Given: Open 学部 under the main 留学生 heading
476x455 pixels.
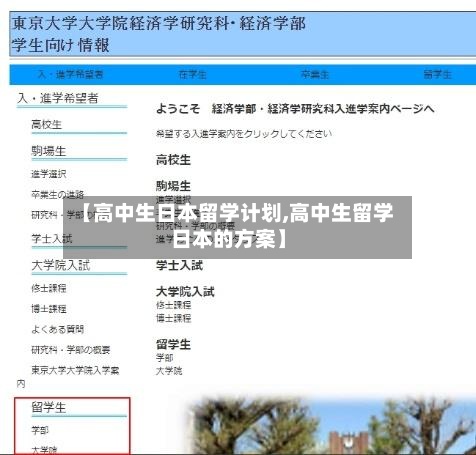Looking at the screenshot, I should [165, 358].
